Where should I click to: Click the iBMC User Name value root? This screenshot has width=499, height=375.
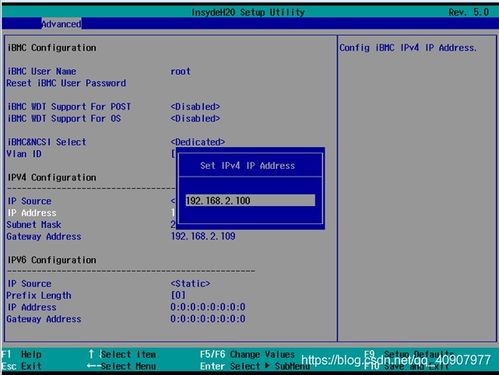pos(181,71)
